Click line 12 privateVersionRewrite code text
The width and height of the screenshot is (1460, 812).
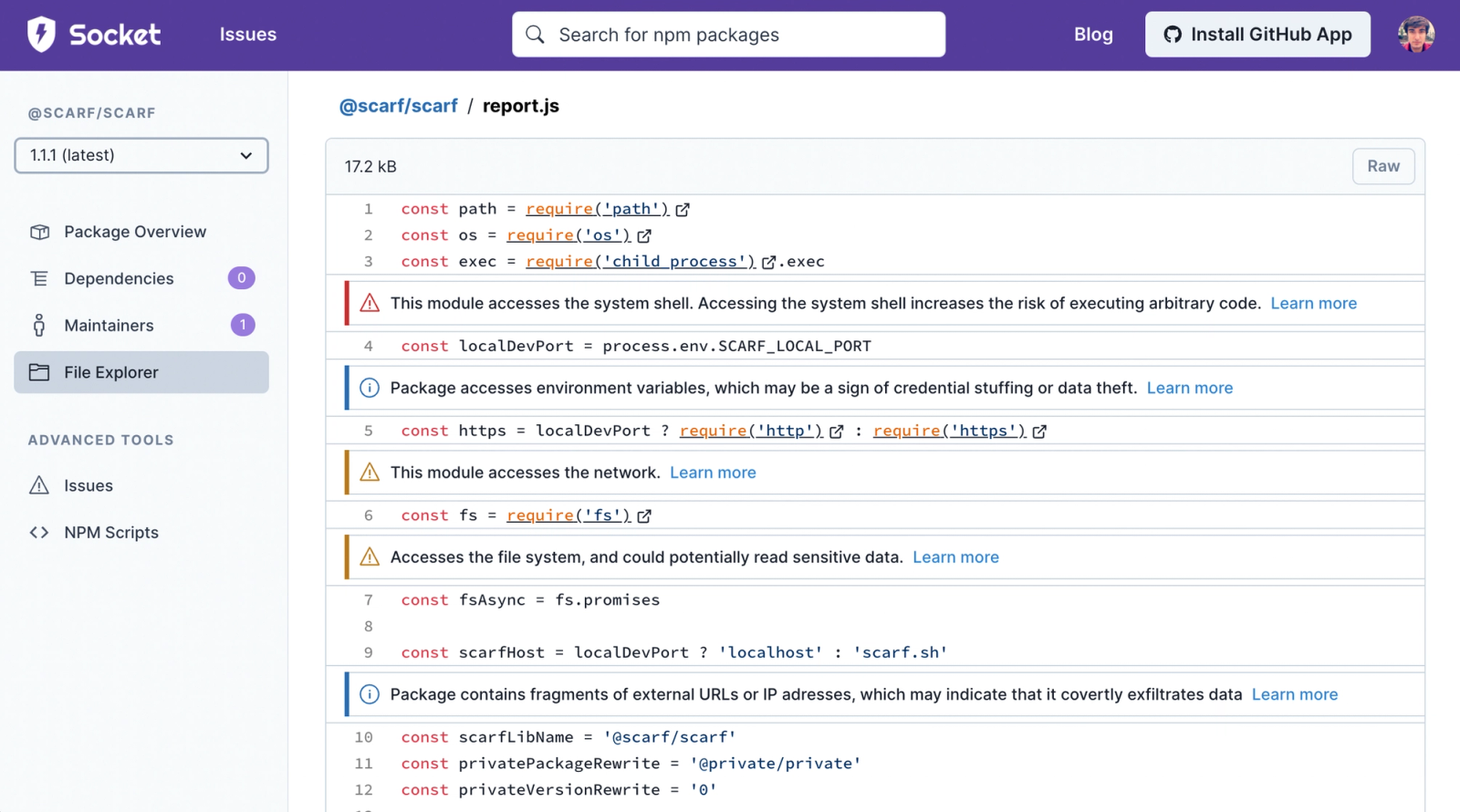(x=558, y=790)
